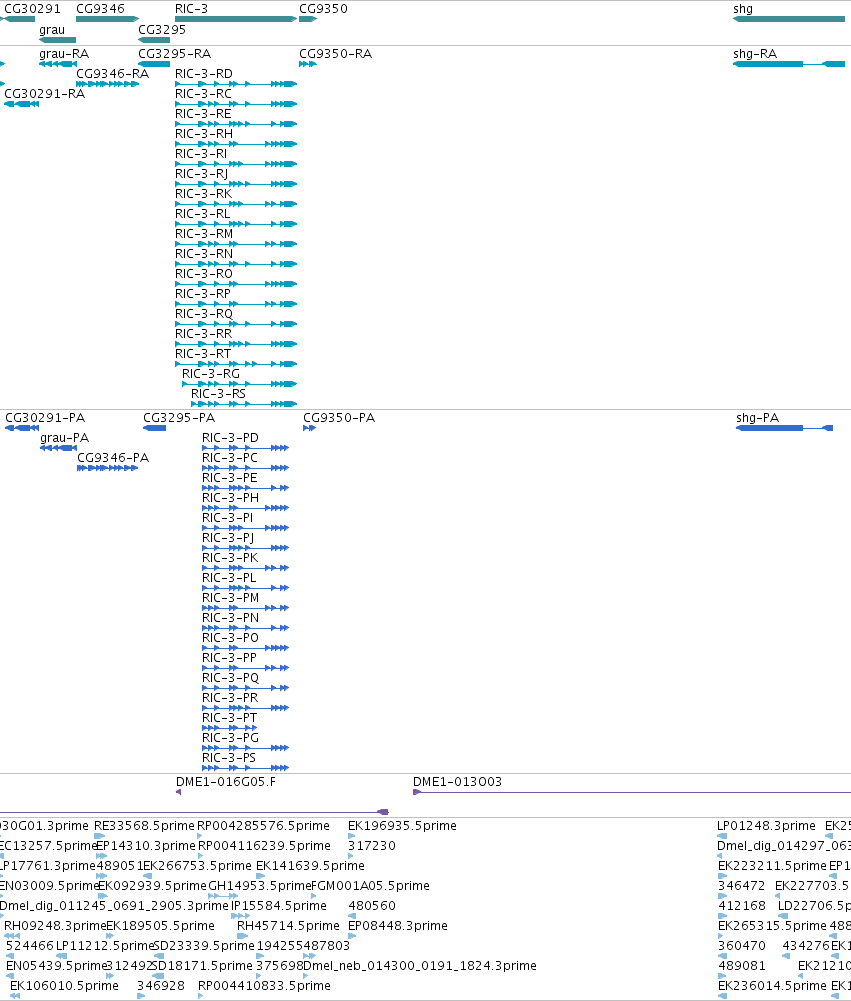
Task: Select the CG3295 gene label
Action: pyautogui.click(x=162, y=30)
